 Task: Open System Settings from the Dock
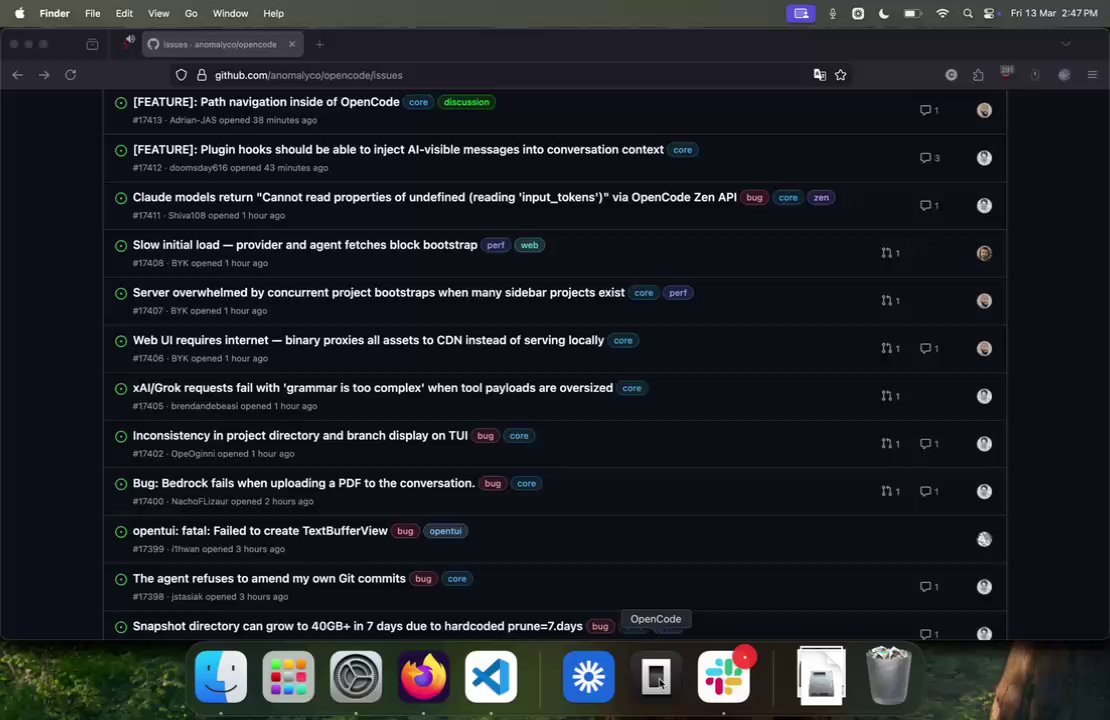356,677
